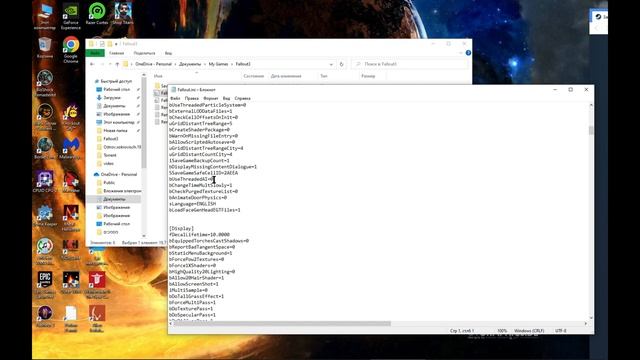Open Google Chrome desktop shortcut
This screenshot has width=640, height=360.
[71, 50]
